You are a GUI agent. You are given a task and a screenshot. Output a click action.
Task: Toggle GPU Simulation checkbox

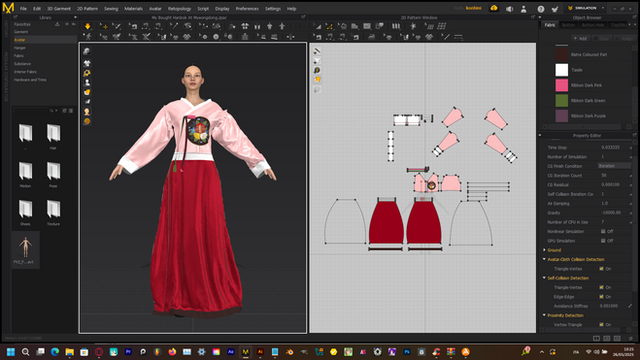(x=603, y=241)
